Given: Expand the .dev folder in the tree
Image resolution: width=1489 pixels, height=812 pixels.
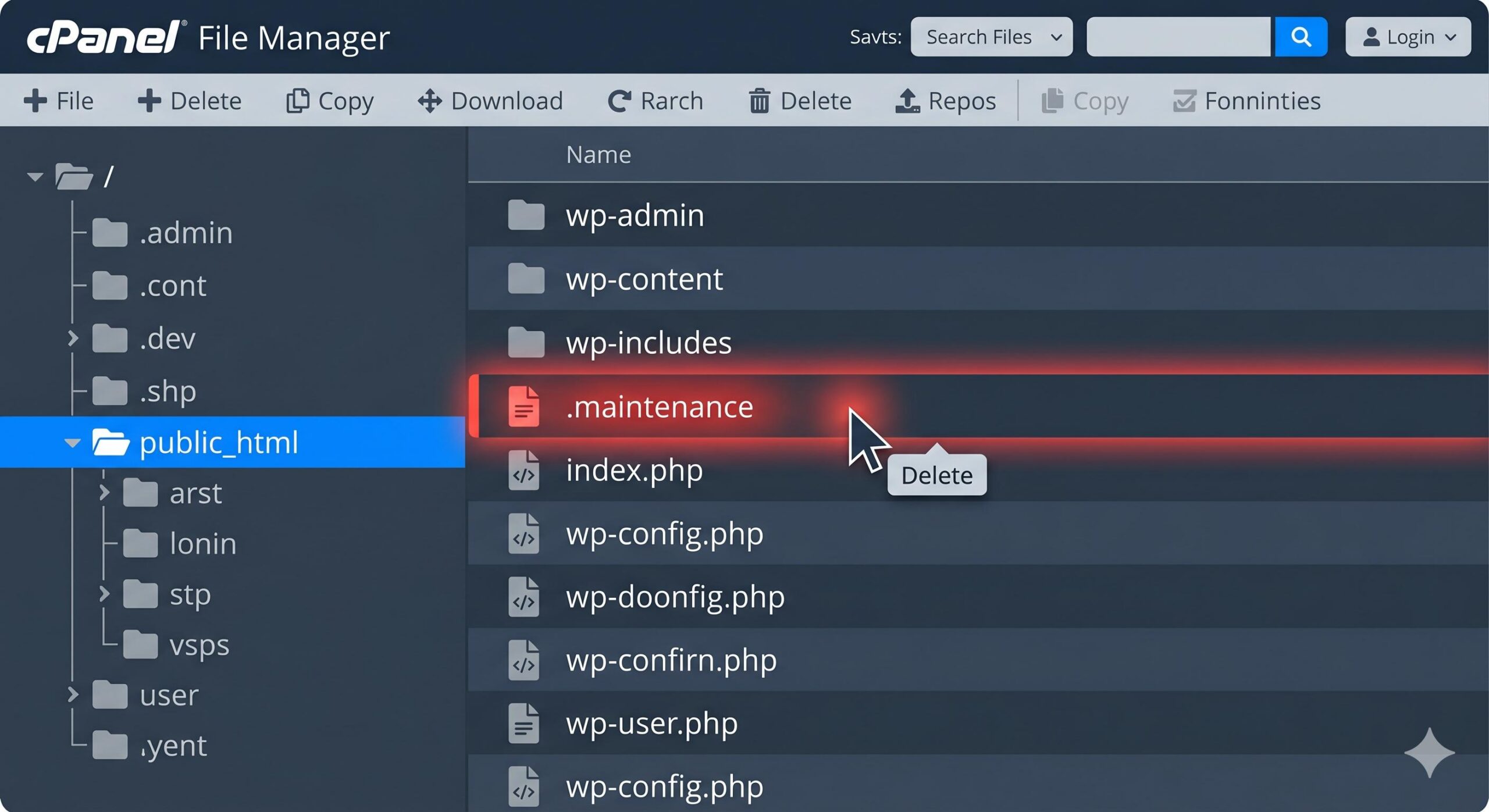Looking at the screenshot, I should coord(72,337).
